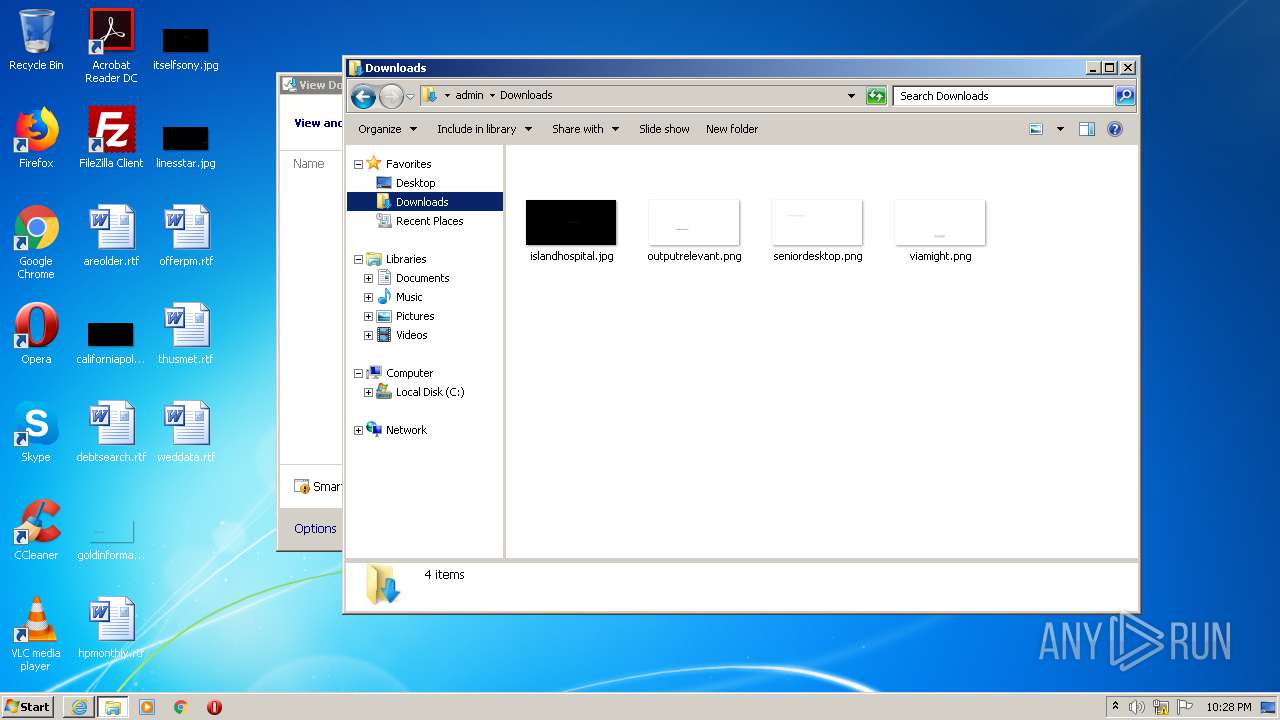Click Options link in background window
The width and height of the screenshot is (1280, 720).
pos(315,529)
